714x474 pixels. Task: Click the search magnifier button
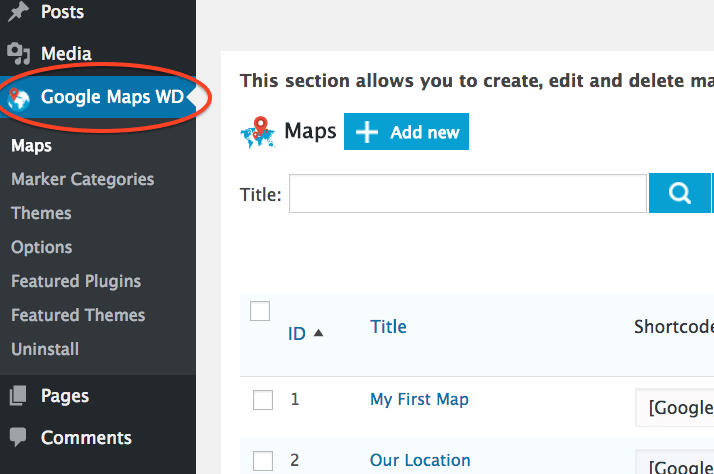click(679, 193)
